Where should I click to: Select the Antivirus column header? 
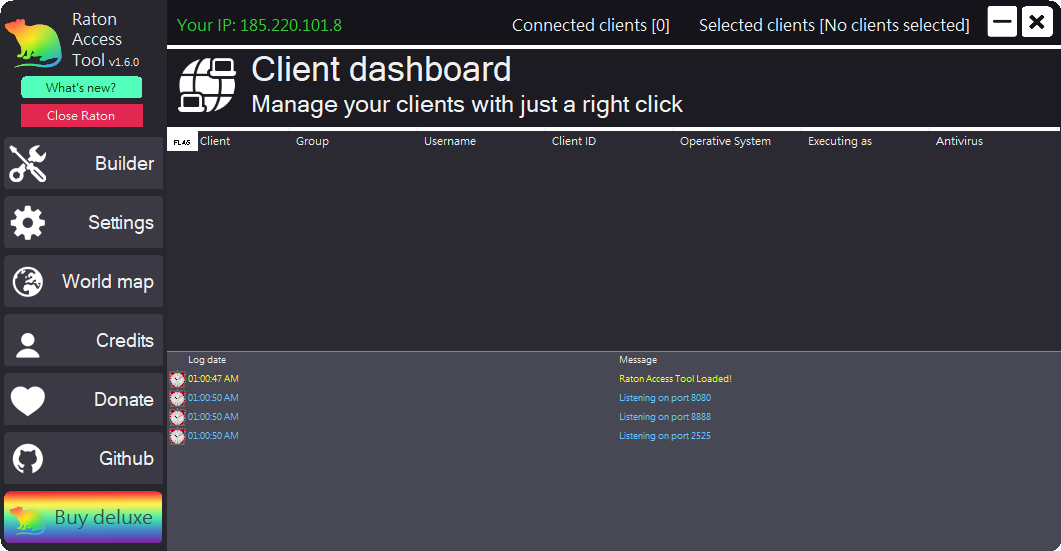(x=959, y=141)
